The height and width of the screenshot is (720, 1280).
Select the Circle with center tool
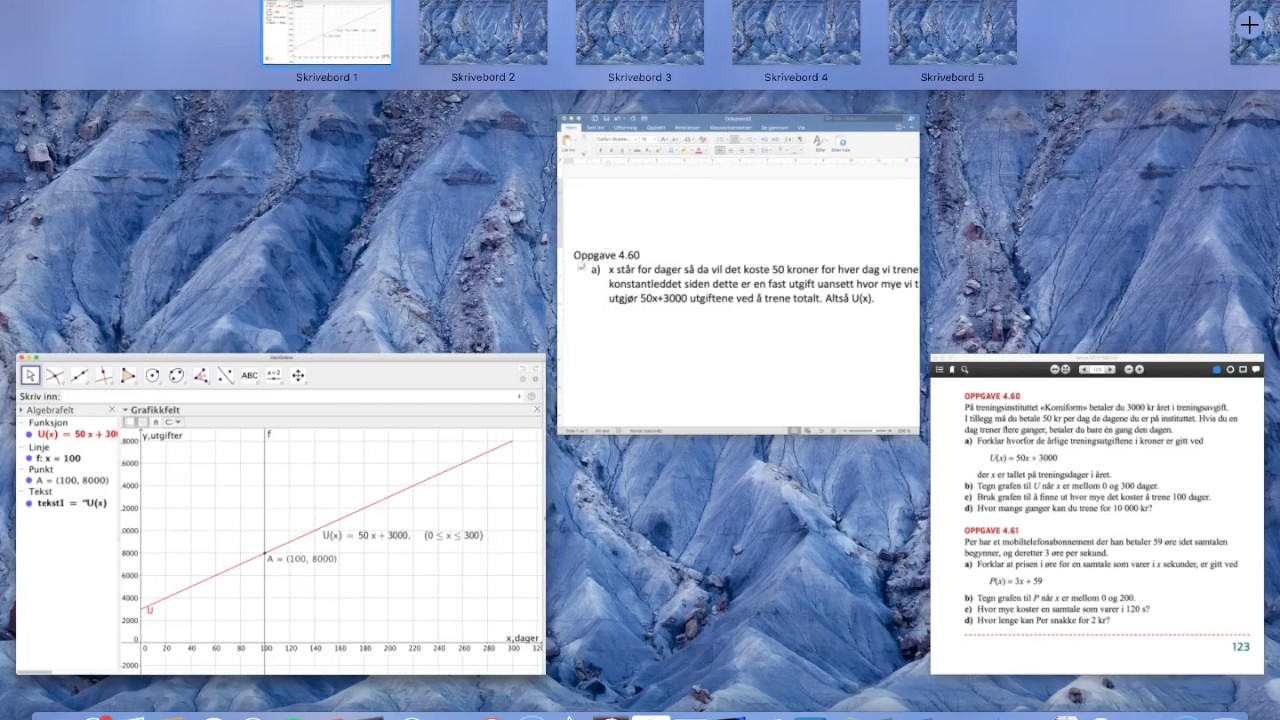coord(152,376)
